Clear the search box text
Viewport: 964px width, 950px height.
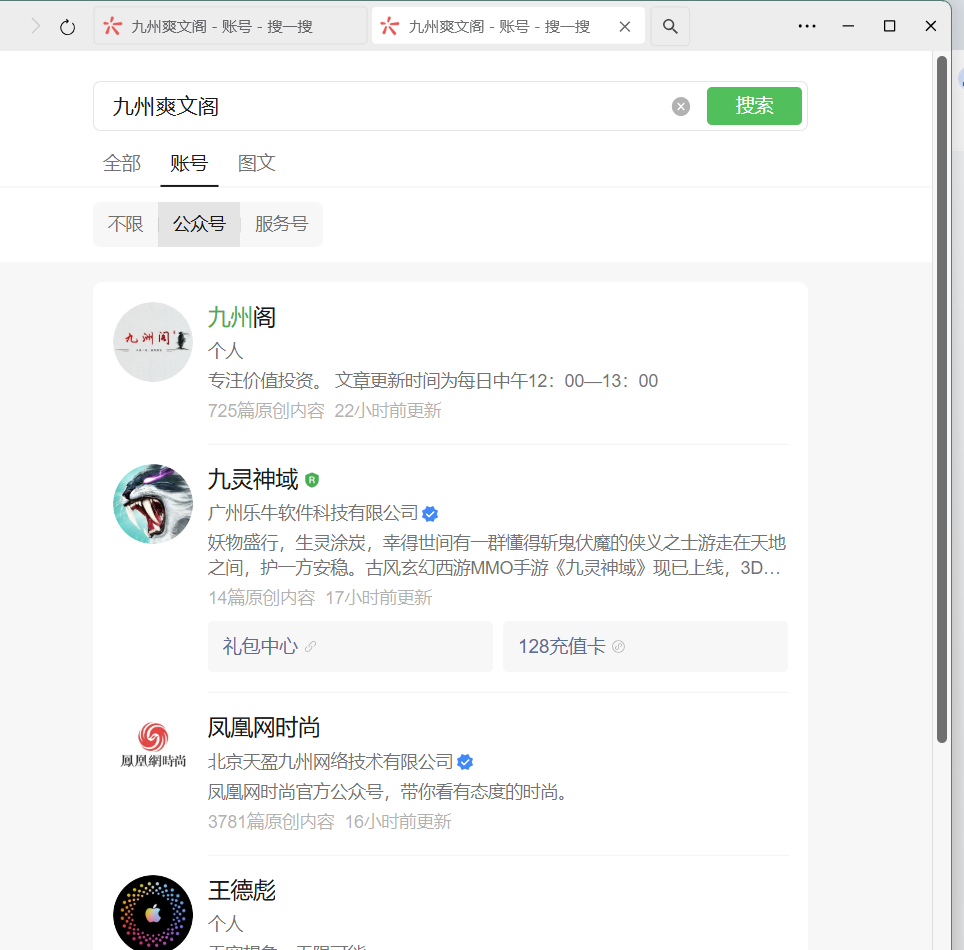681,106
